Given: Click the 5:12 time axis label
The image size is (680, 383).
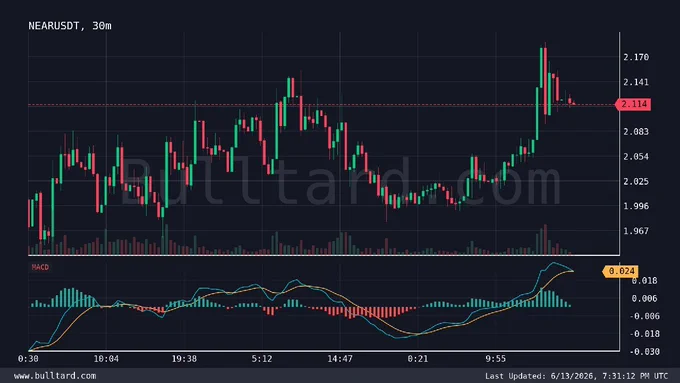Looking at the screenshot, I should (262, 359).
